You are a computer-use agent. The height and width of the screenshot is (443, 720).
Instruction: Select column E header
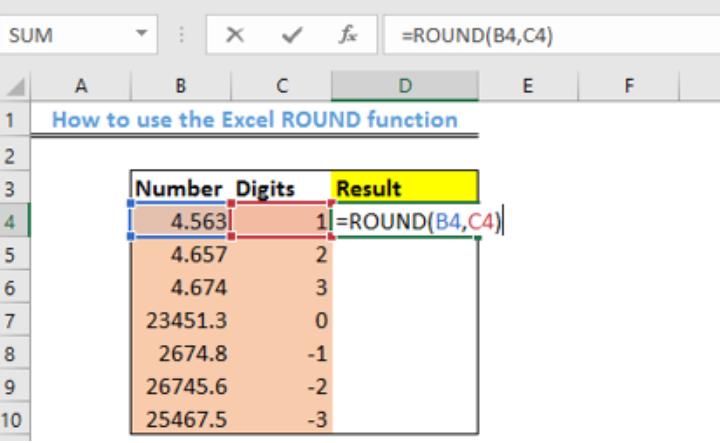528,86
